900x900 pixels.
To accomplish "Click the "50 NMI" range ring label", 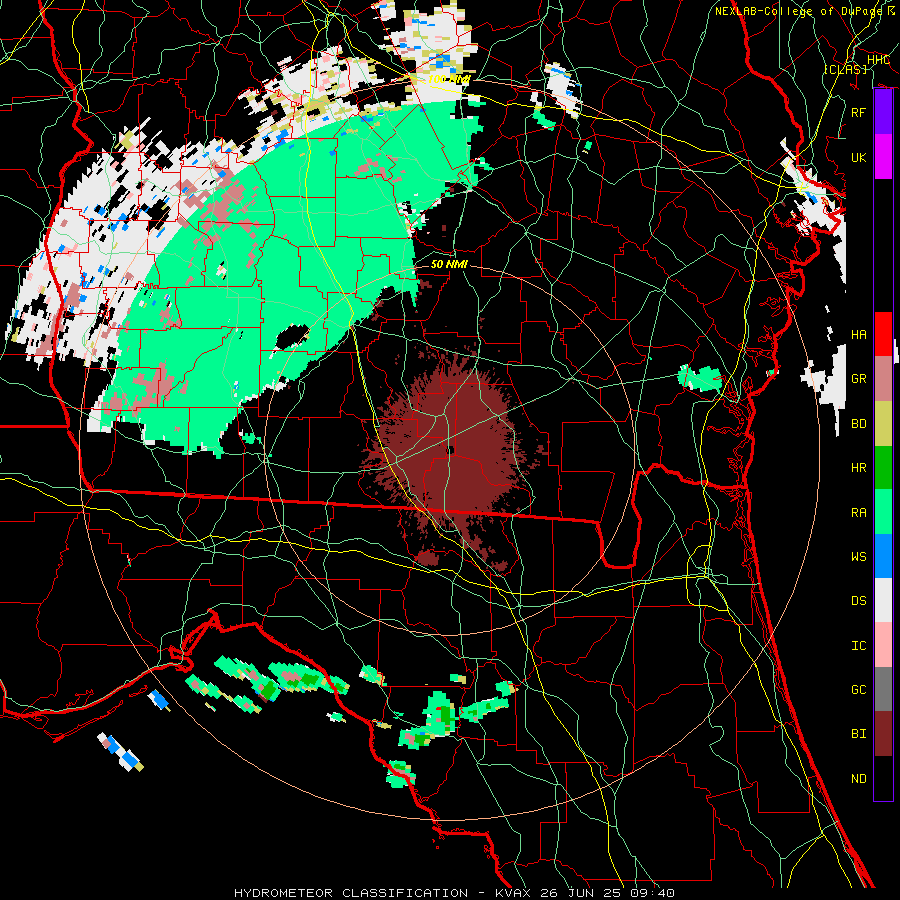I will (x=449, y=264).
